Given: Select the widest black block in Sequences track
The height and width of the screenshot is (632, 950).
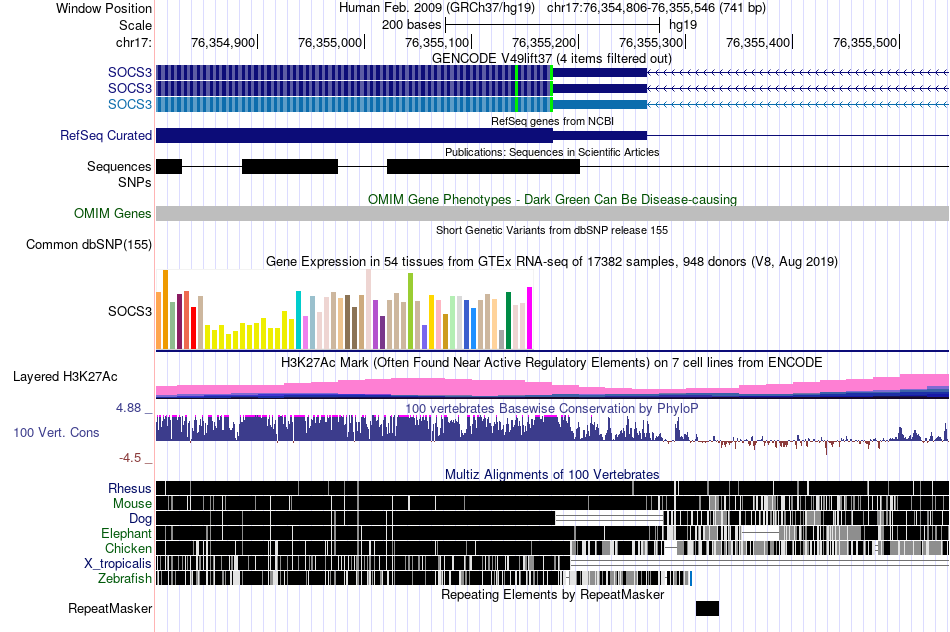Looking at the screenshot, I should pyautogui.click(x=483, y=166).
